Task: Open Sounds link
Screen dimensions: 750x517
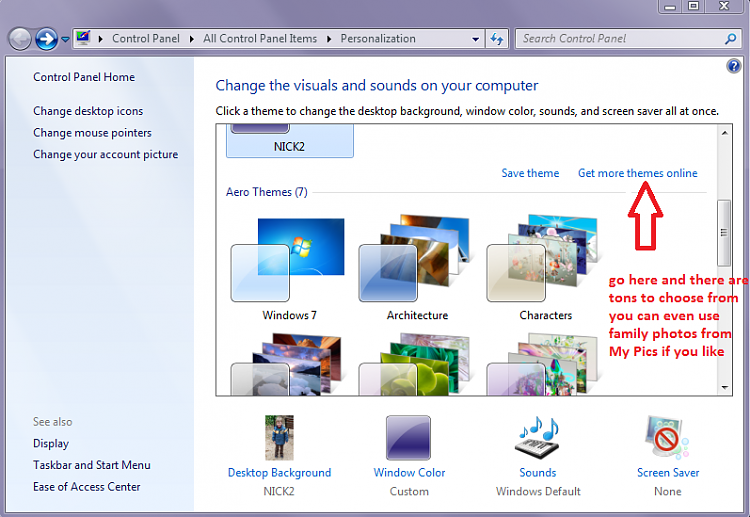Action: [x=538, y=473]
